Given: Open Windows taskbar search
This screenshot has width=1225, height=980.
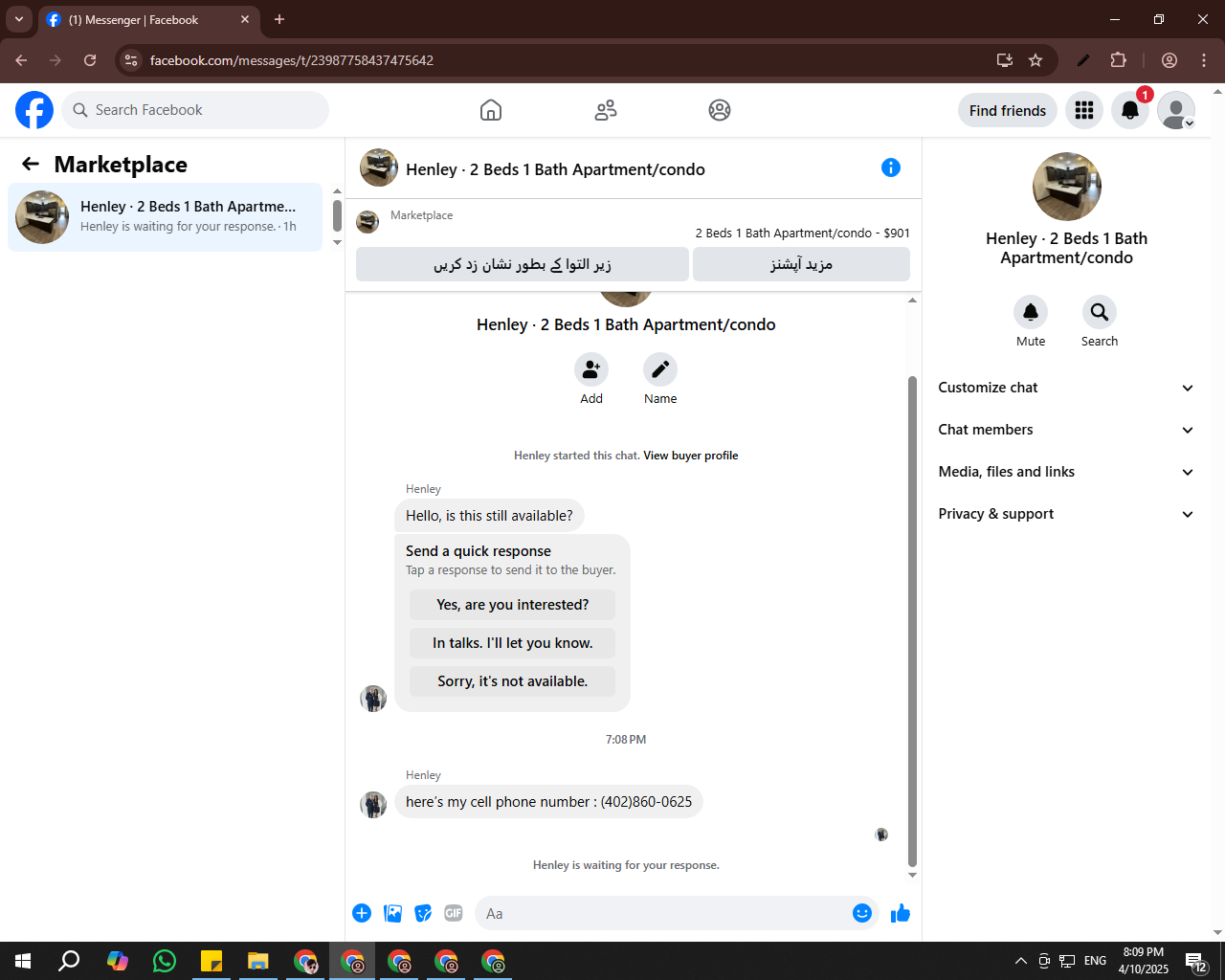Looking at the screenshot, I should click(x=69, y=961).
